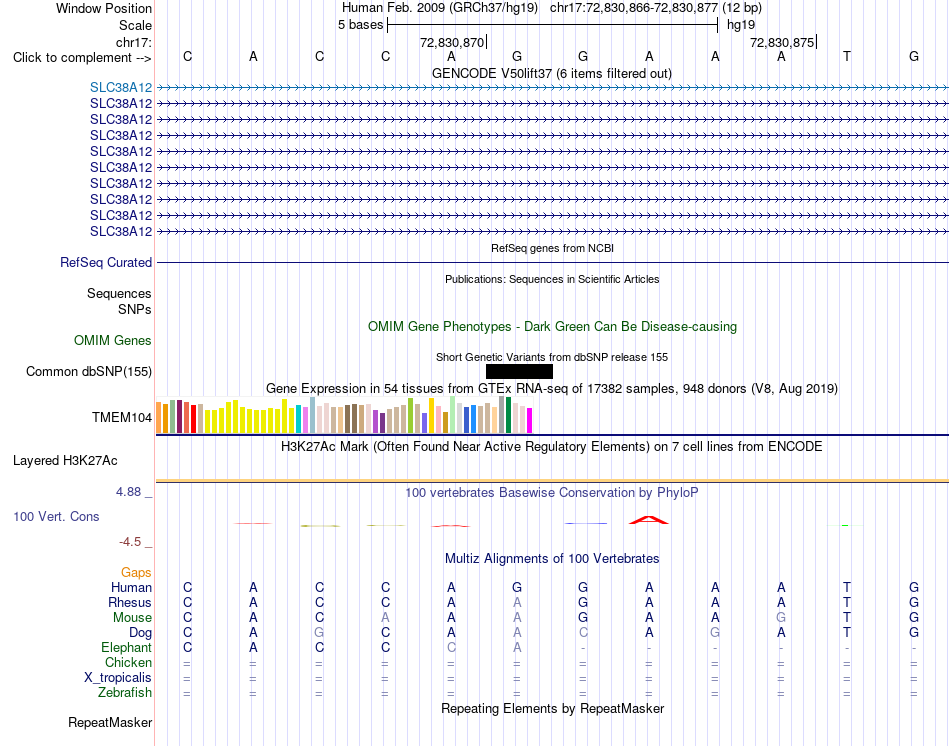Open the Layered H3K27Ac track label
Image resolution: width=950 pixels, height=746 pixels.
pyautogui.click(x=65, y=461)
